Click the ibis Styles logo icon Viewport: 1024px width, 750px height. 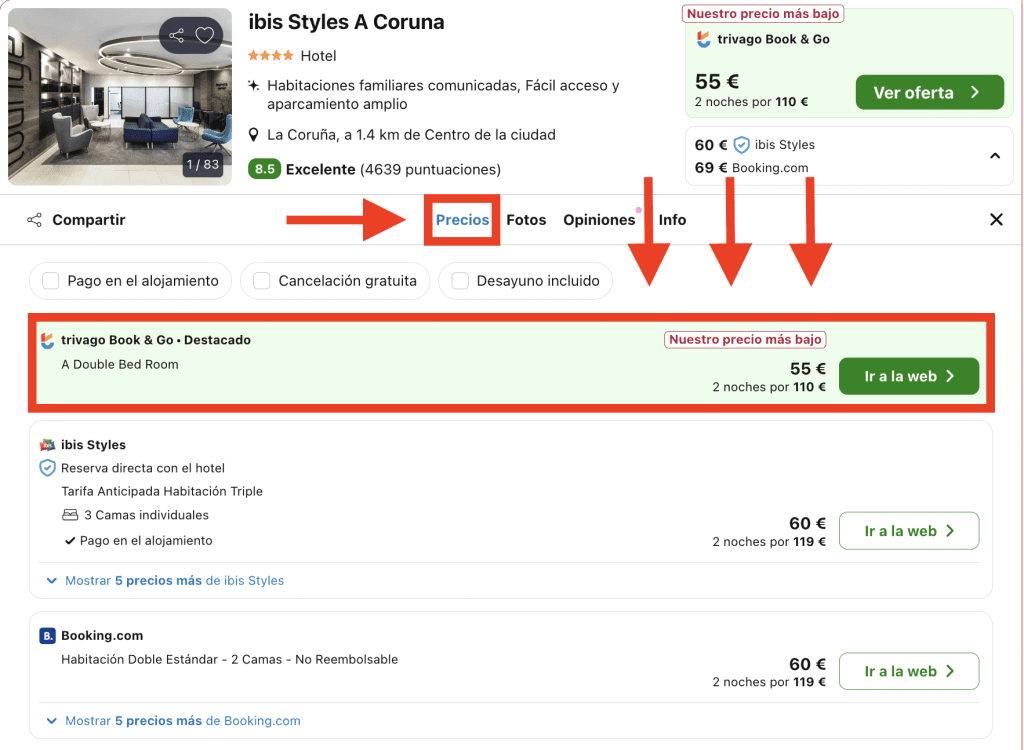pyautogui.click(x=47, y=445)
